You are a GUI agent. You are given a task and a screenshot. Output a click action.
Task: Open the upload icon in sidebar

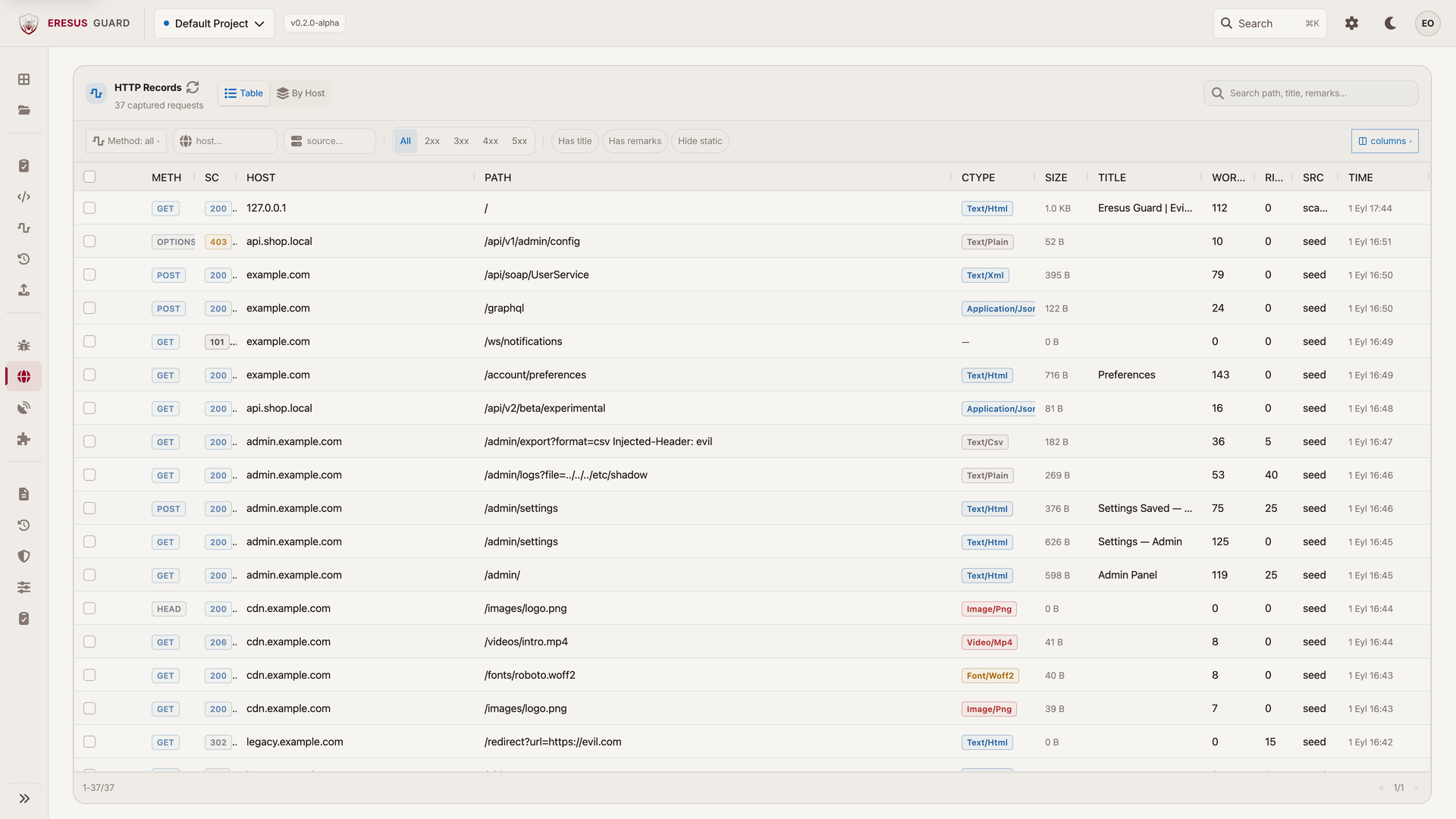pyautogui.click(x=24, y=290)
